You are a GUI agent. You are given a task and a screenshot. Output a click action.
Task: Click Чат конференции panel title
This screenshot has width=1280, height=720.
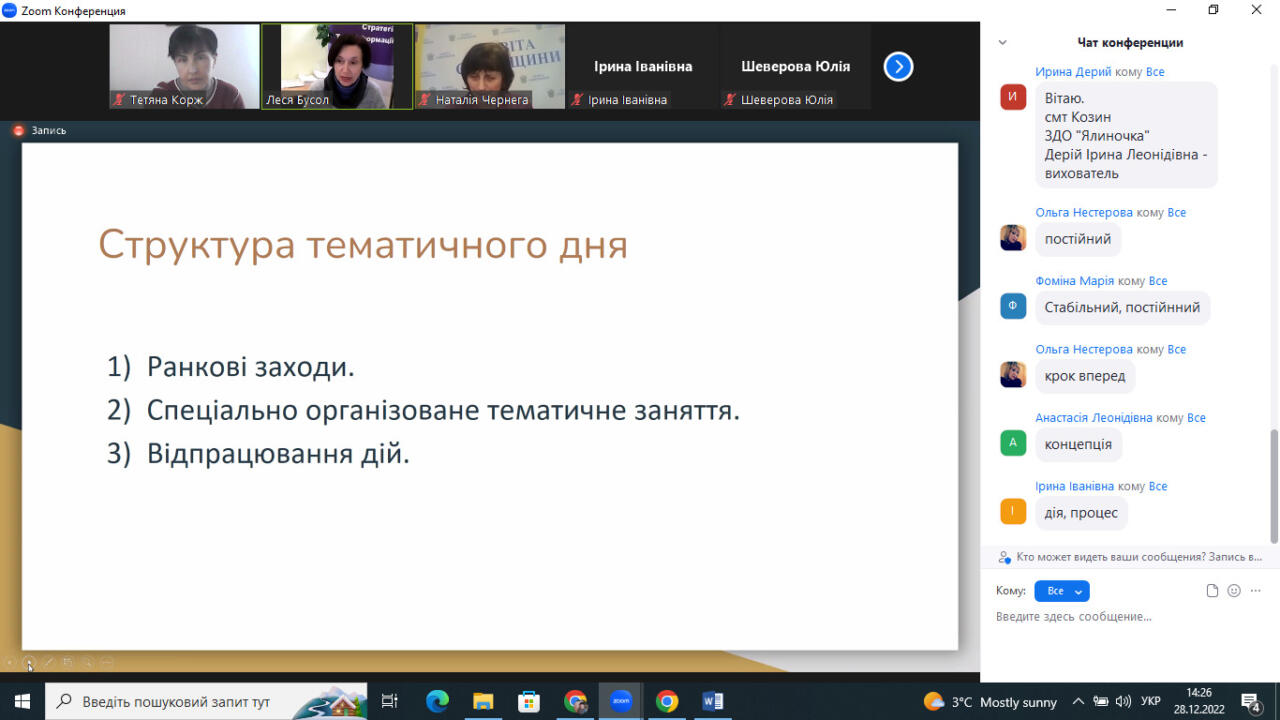[x=1130, y=43]
